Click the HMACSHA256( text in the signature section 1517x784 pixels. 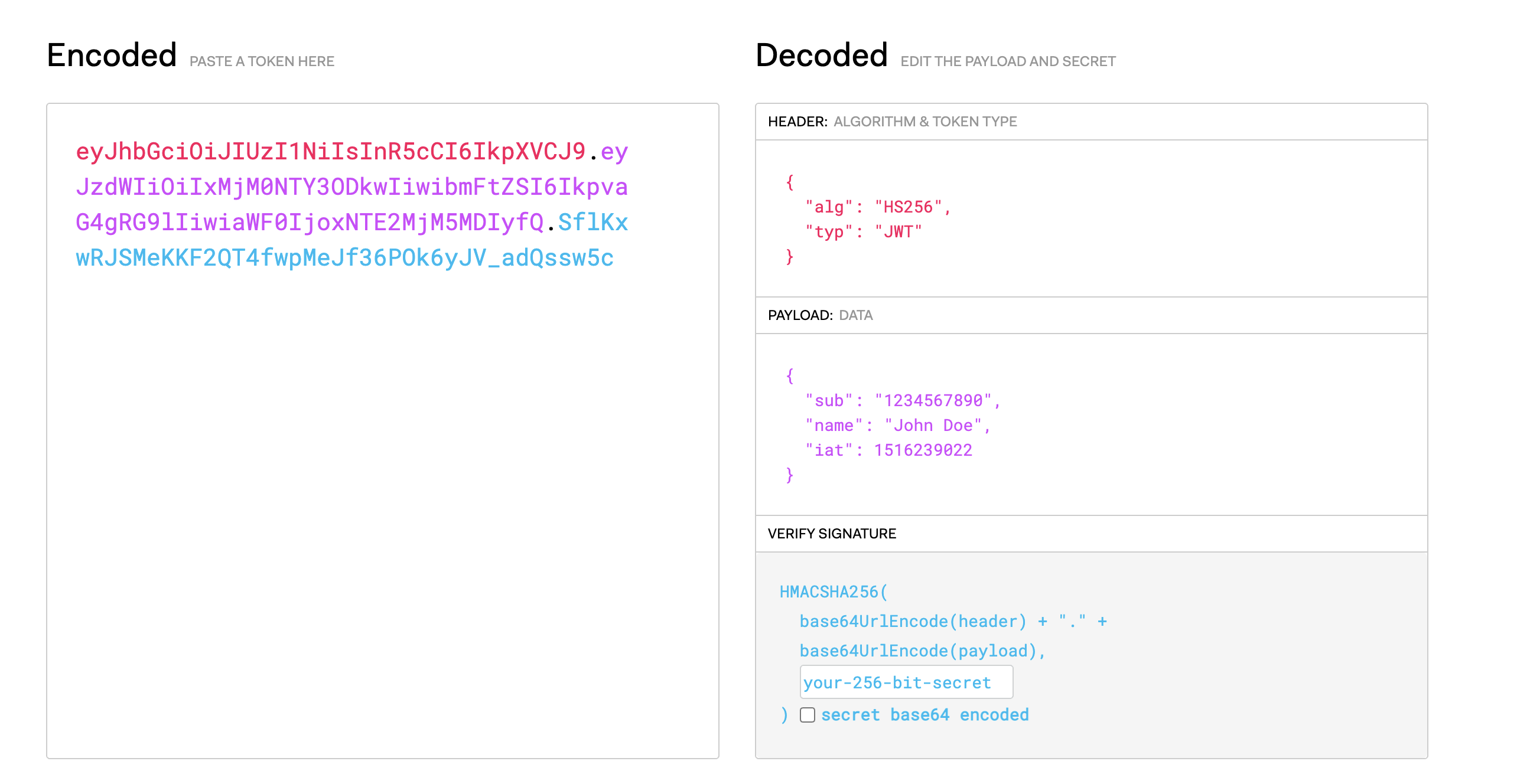click(x=833, y=592)
